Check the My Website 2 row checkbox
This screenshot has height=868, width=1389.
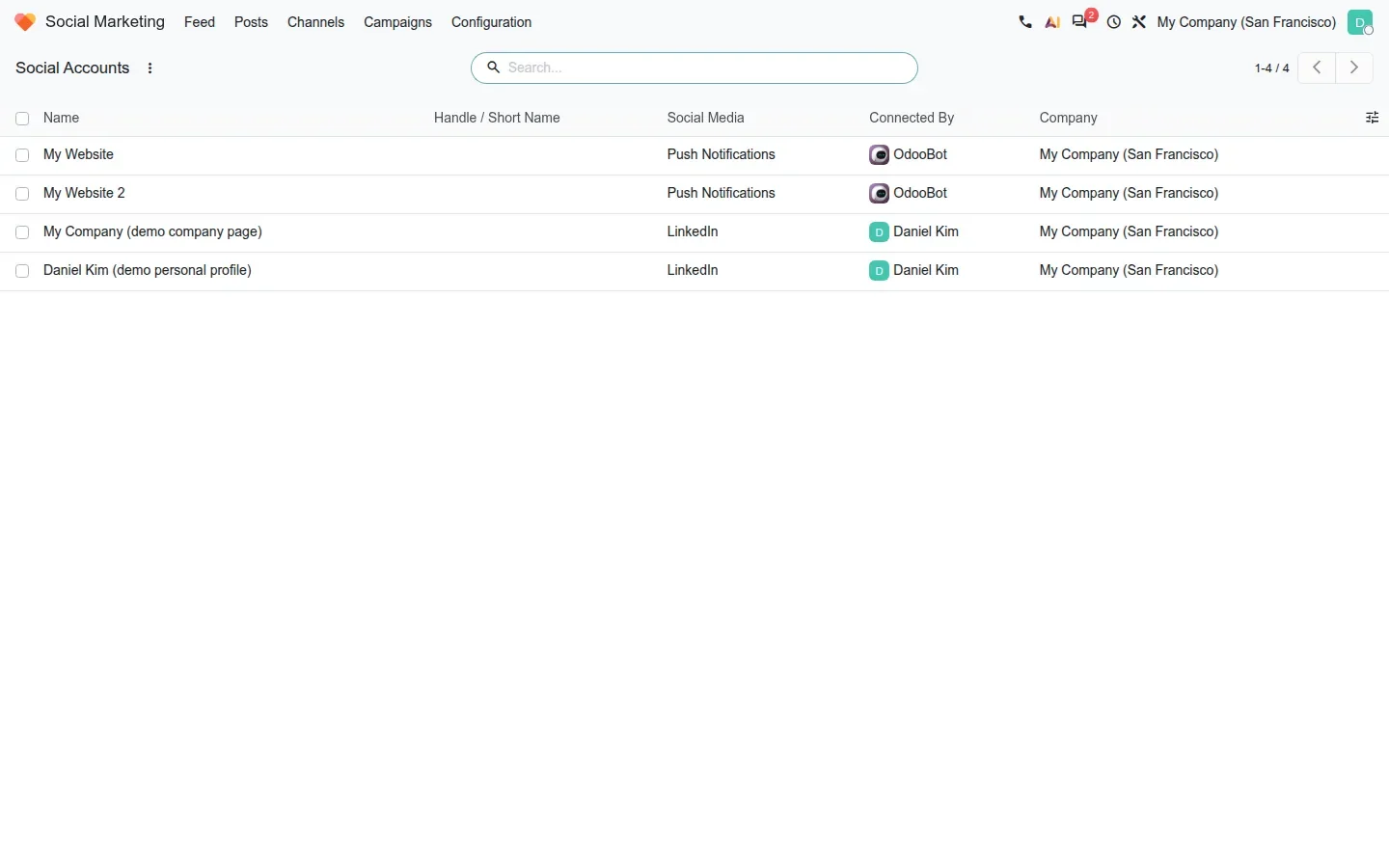[22, 194]
